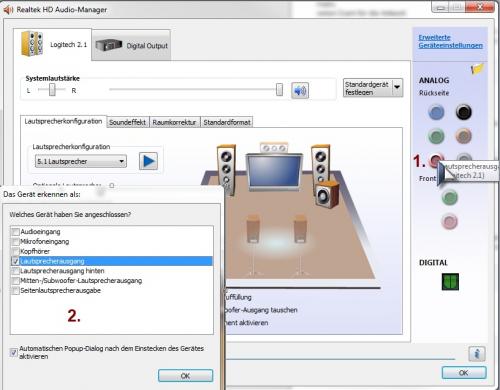Click the subwoofer in the room diagram
Screen dimensions: 500x390
(327, 195)
